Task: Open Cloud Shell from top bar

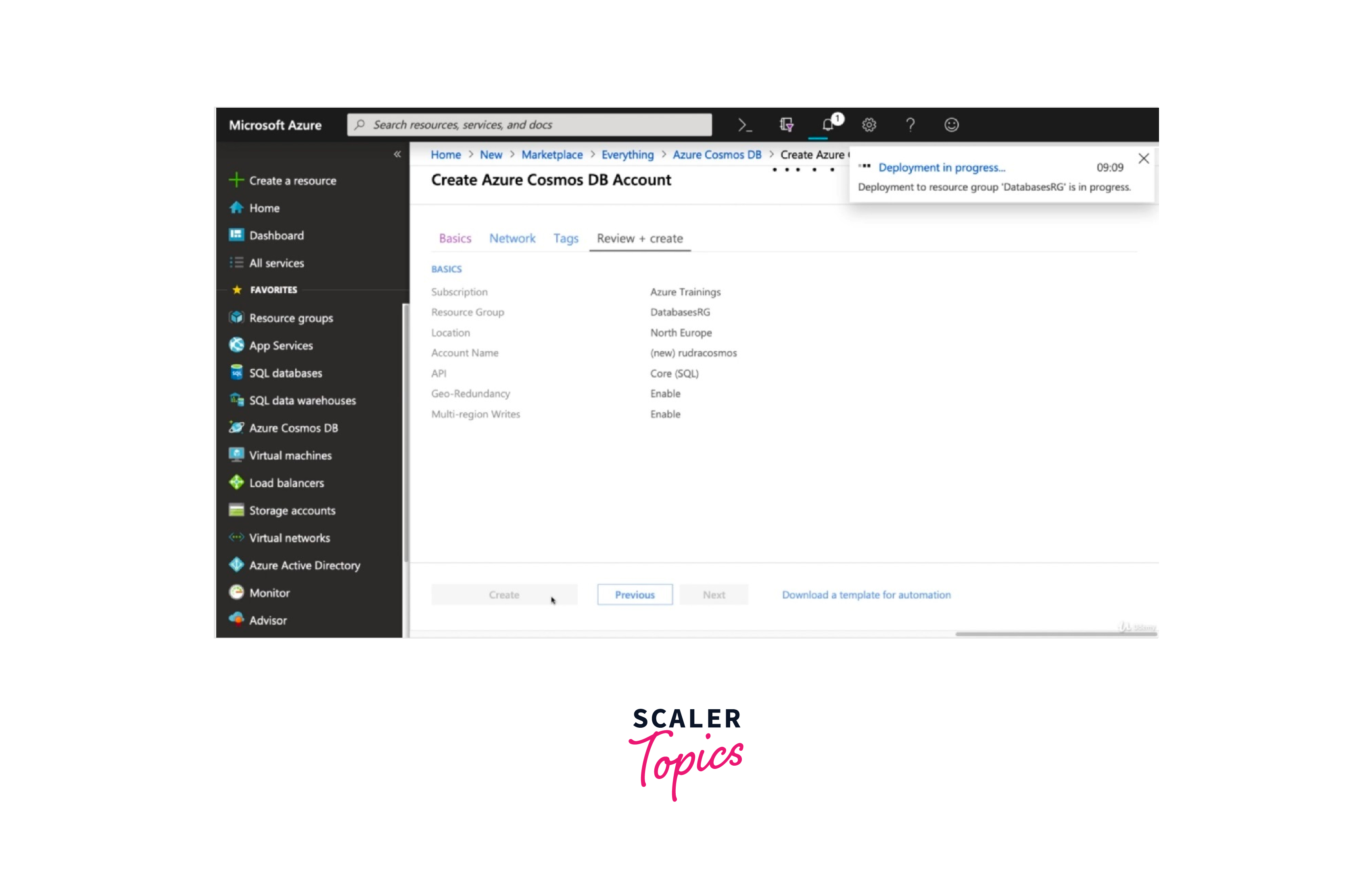Action: tap(745, 125)
